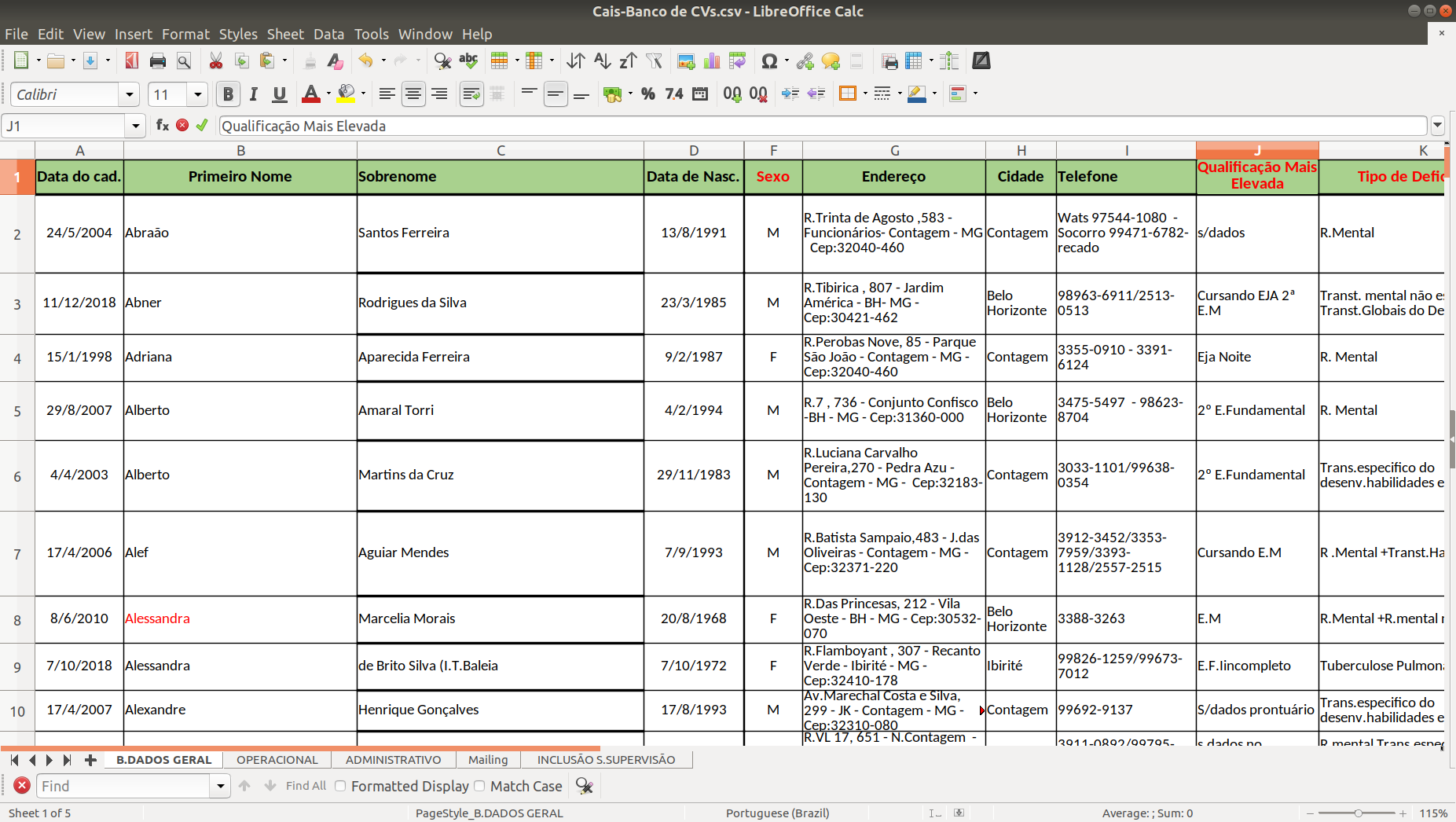The width and height of the screenshot is (1456, 822).
Task: Click the Cut scissors icon
Action: pos(215,61)
